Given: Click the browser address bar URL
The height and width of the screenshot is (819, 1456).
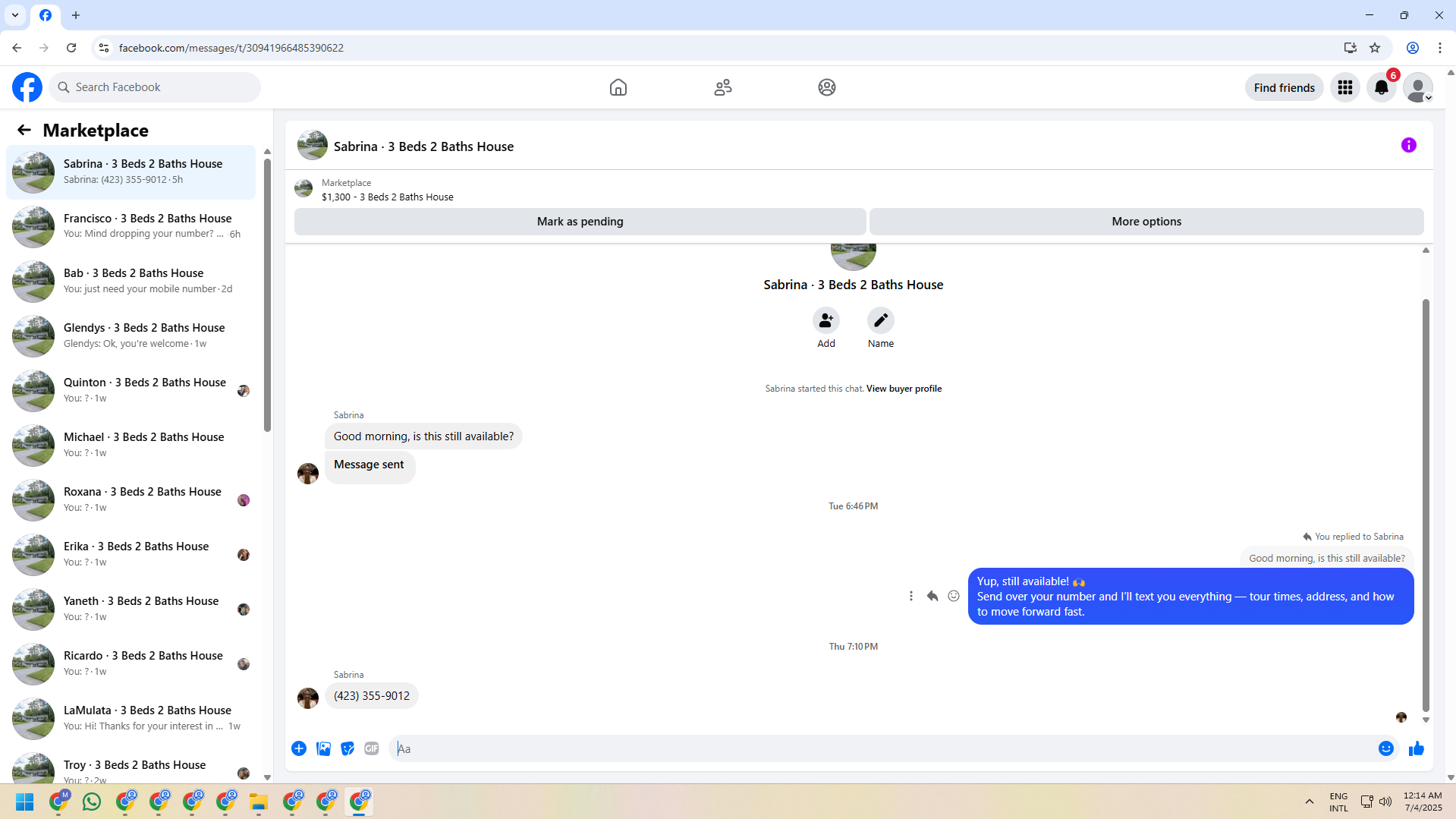Looking at the screenshot, I should (231, 48).
